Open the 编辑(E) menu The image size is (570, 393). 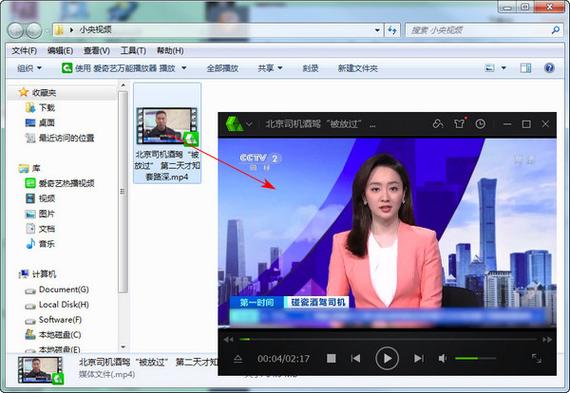point(60,51)
